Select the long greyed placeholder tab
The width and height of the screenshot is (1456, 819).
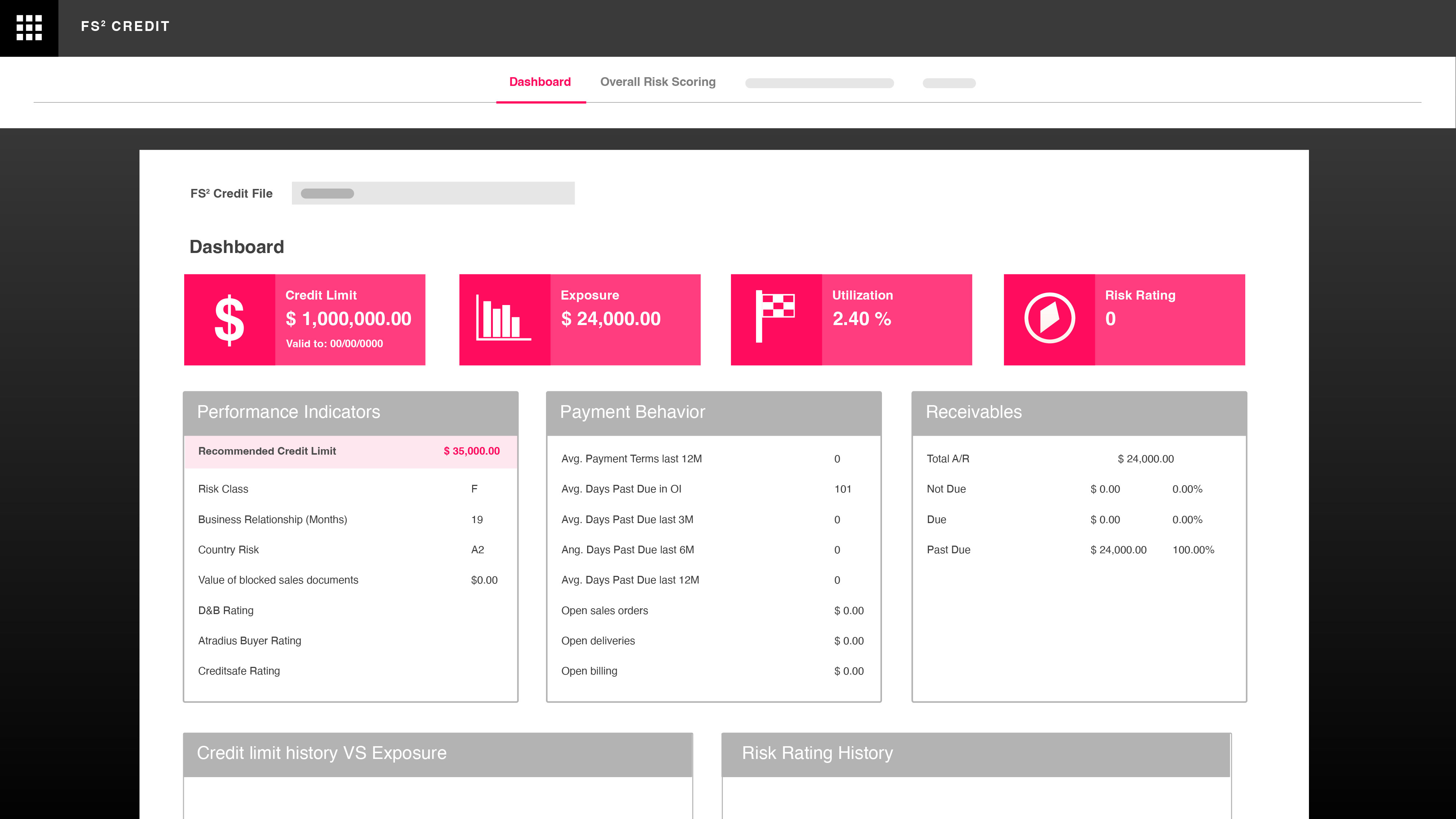[x=820, y=83]
